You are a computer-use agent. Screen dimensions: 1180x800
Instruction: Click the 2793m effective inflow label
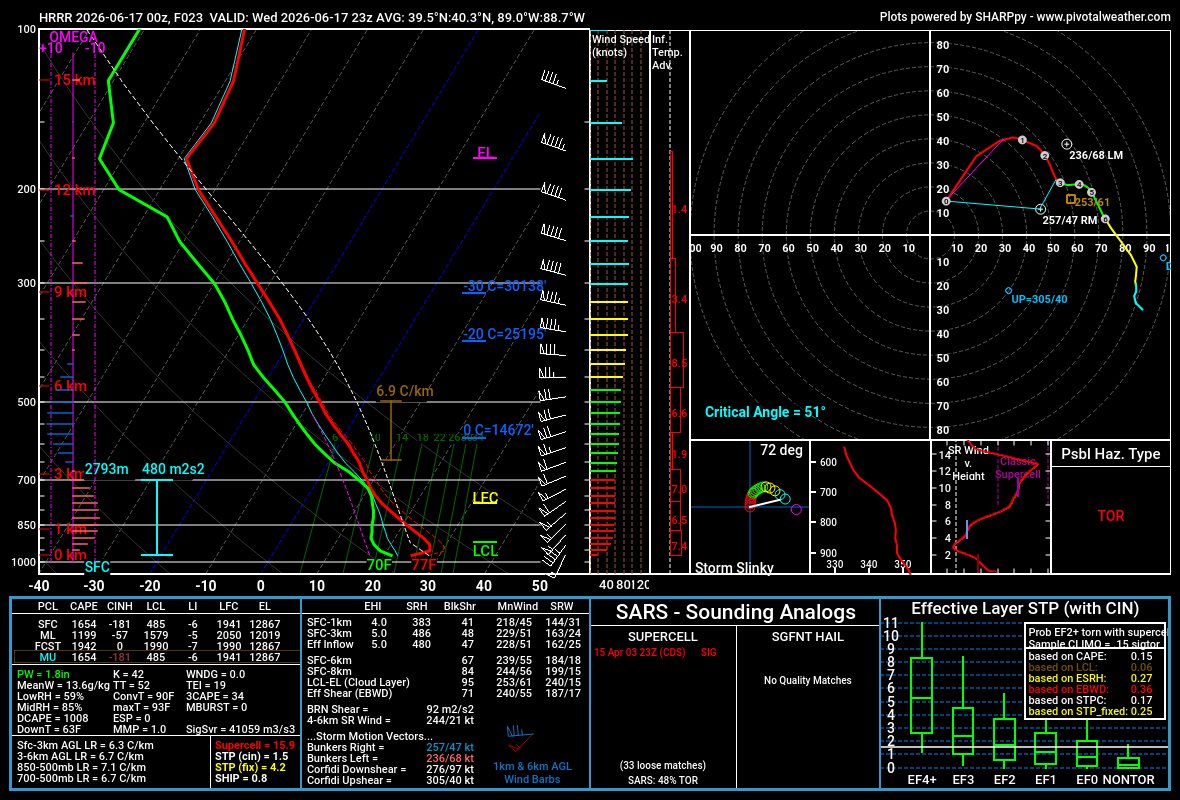tap(106, 469)
